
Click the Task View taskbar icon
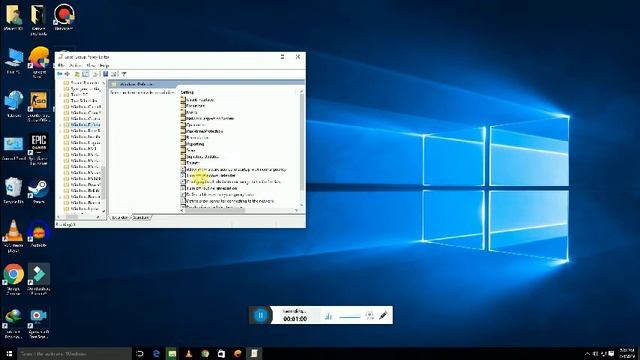pos(140,353)
